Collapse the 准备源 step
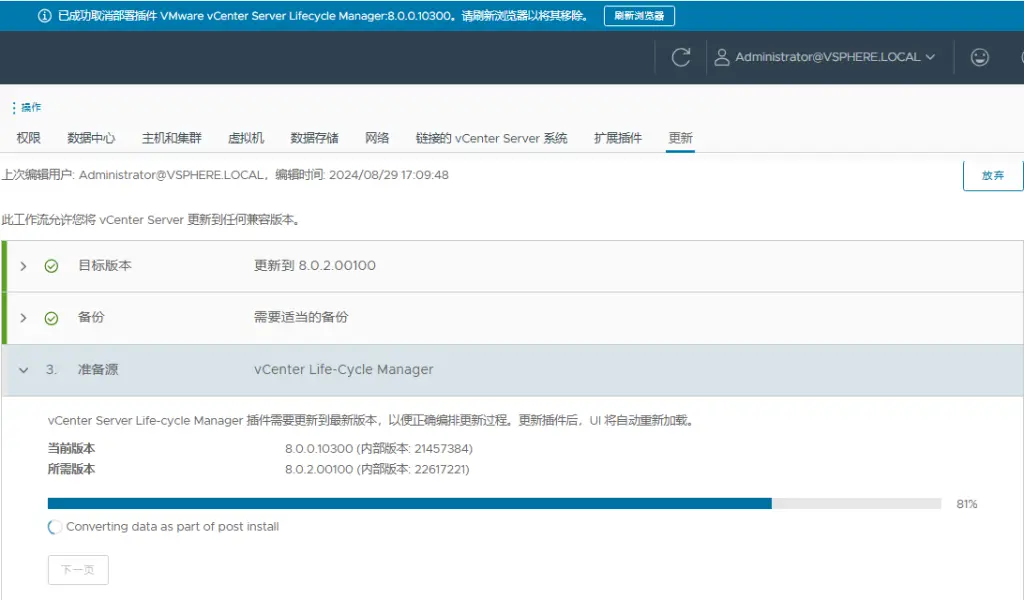 (23, 370)
